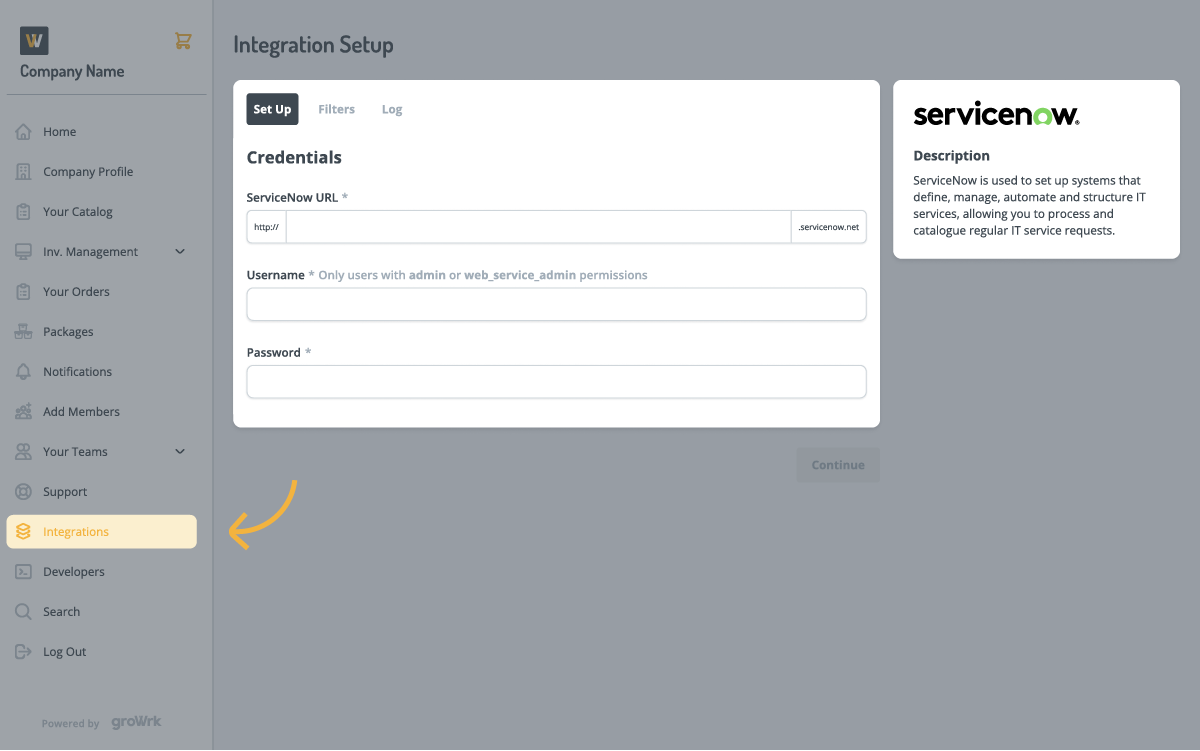The width and height of the screenshot is (1200, 751).
Task: Select the Set Up tab
Action: coord(272,109)
